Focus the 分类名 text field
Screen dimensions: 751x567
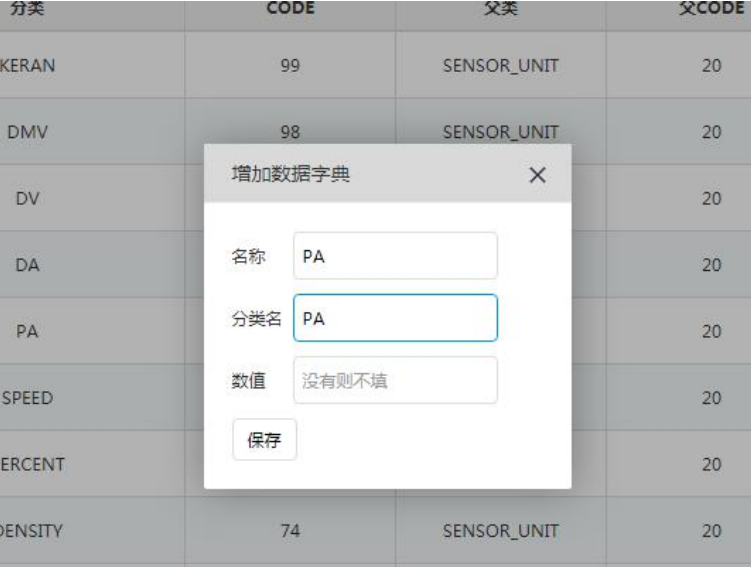[x=395, y=318]
